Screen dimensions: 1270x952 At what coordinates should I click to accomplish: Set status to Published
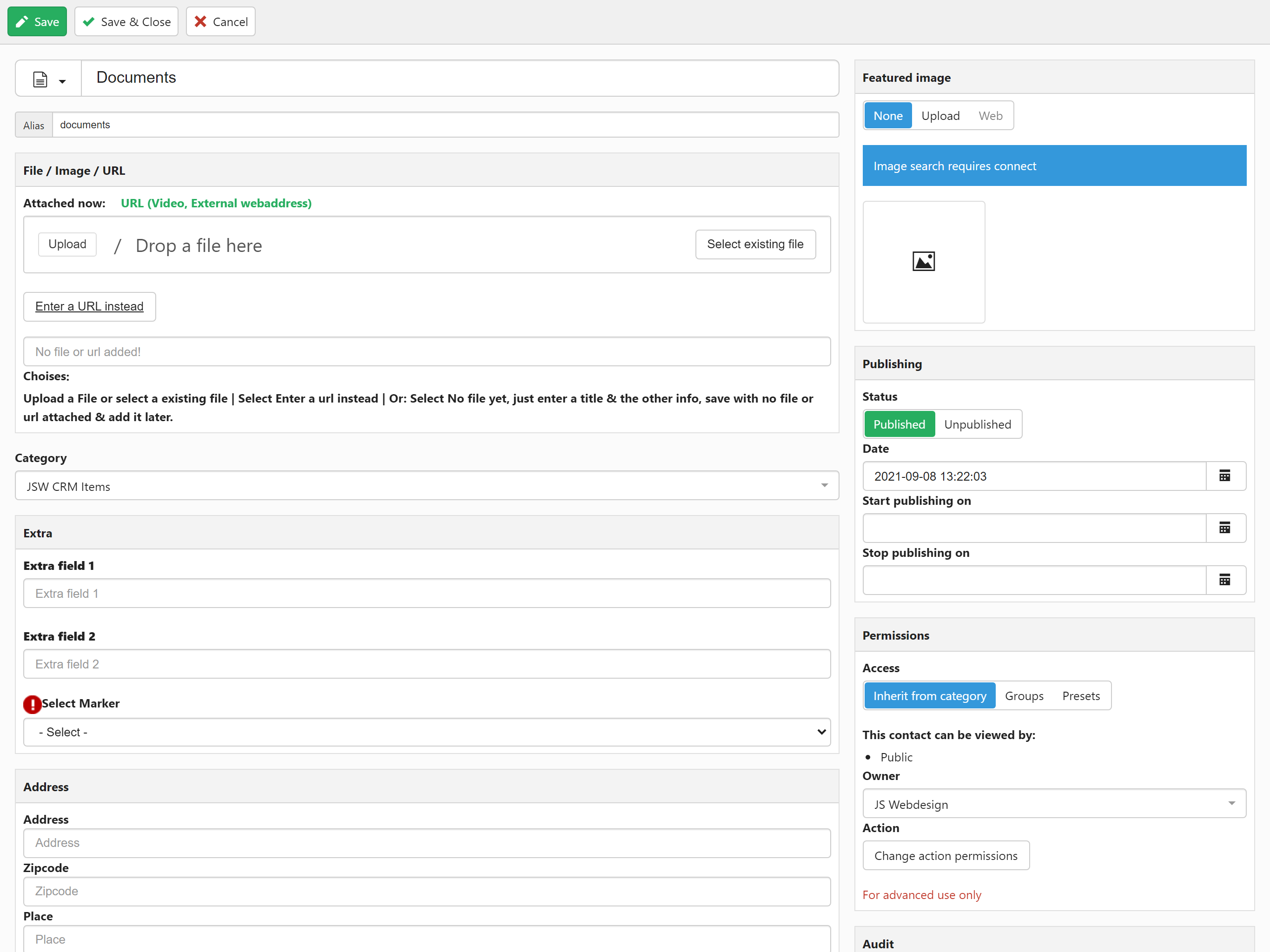(x=899, y=424)
